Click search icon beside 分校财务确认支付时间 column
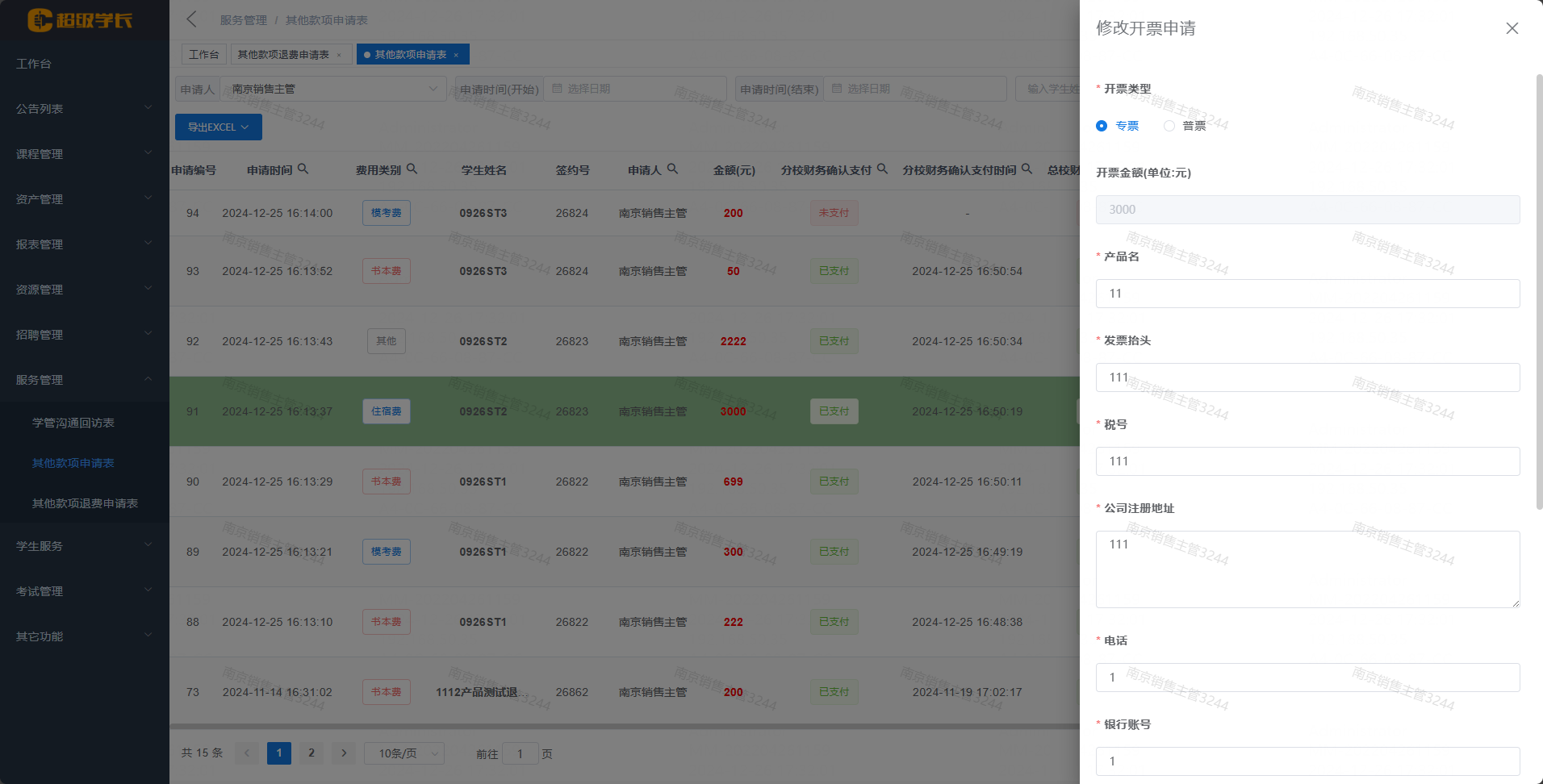Screen dimensions: 1543x784 (1027, 169)
